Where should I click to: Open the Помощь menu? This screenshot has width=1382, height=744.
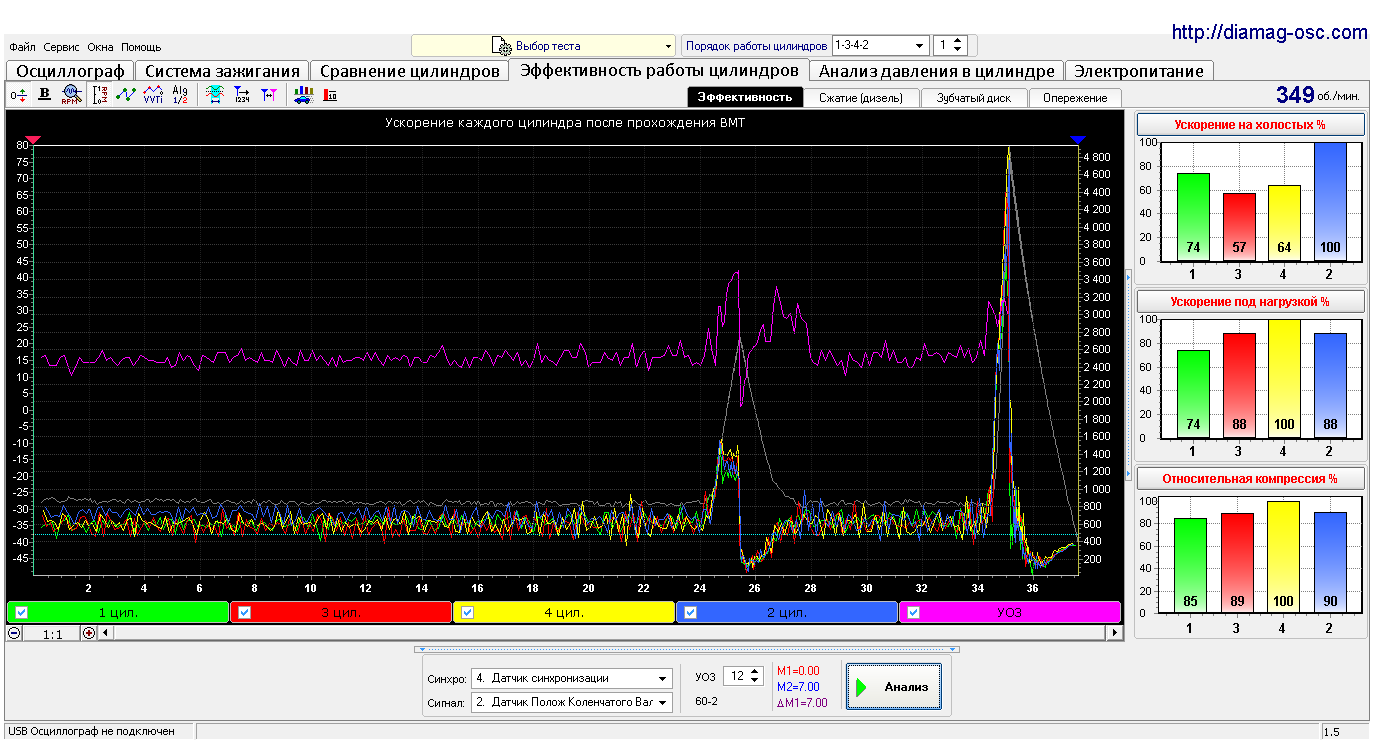(x=141, y=47)
